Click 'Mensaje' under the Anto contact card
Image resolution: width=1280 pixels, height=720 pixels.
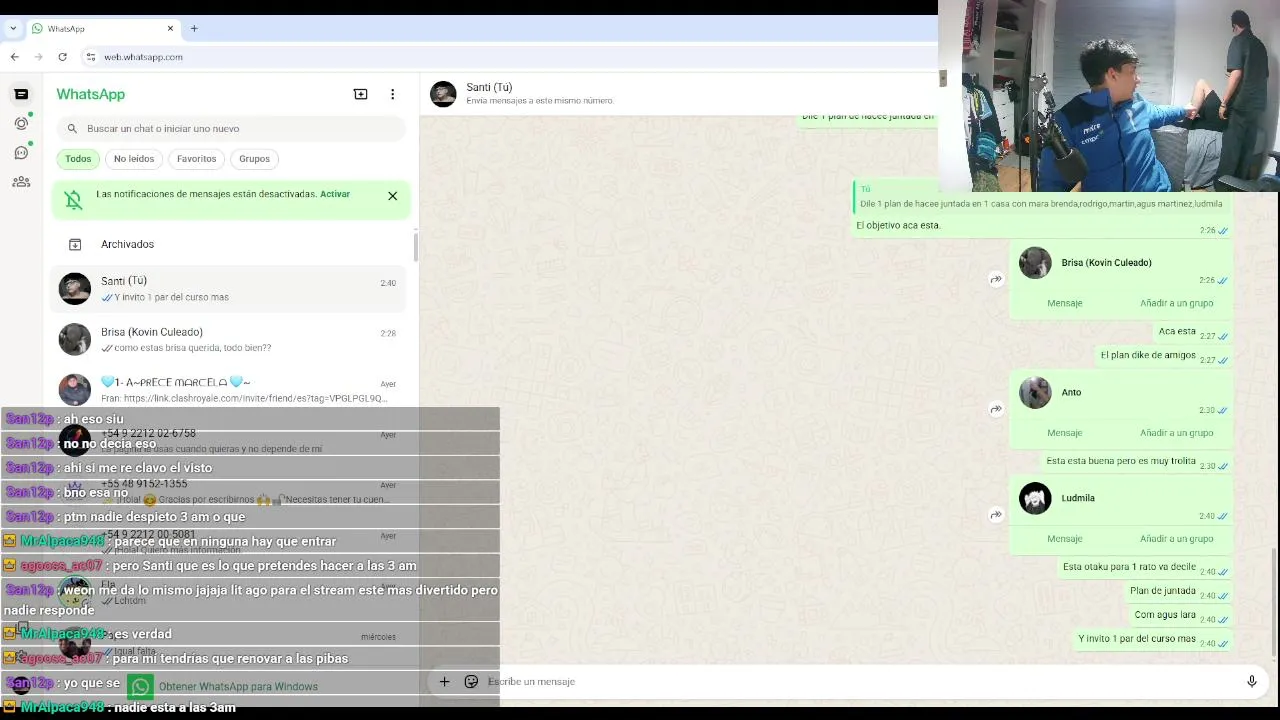[x=1065, y=433]
